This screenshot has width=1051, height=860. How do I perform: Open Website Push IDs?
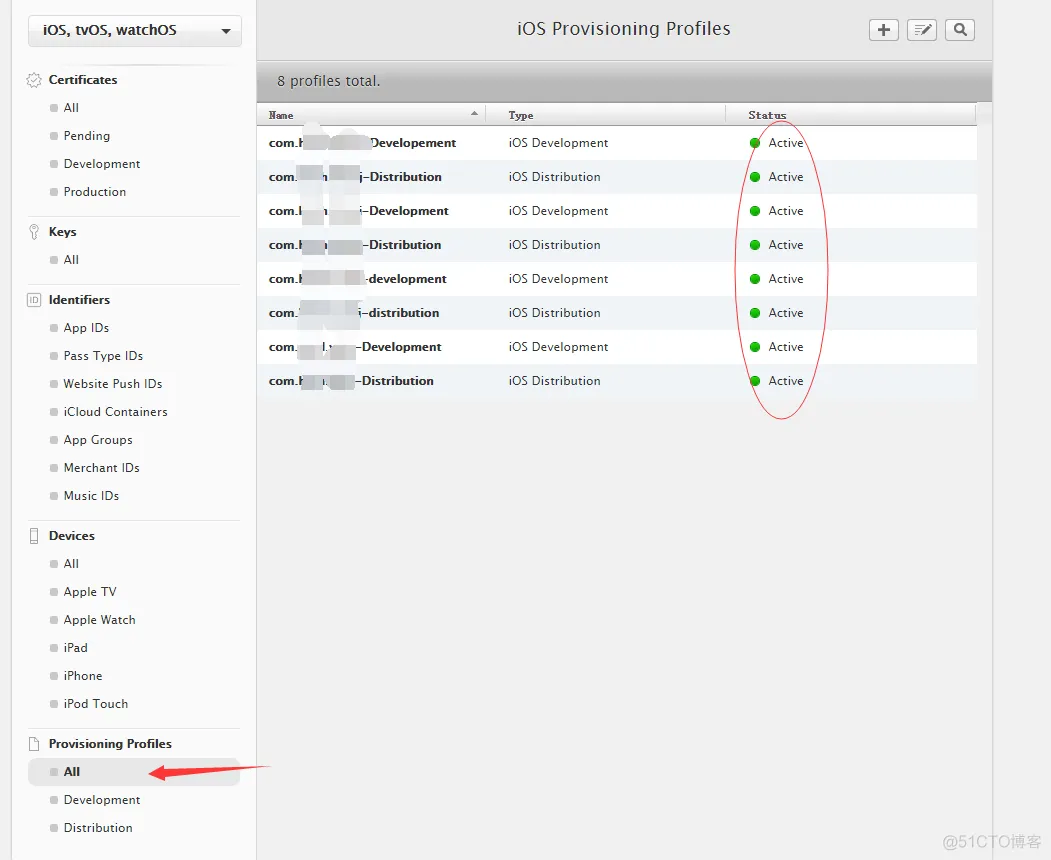[x=113, y=384]
